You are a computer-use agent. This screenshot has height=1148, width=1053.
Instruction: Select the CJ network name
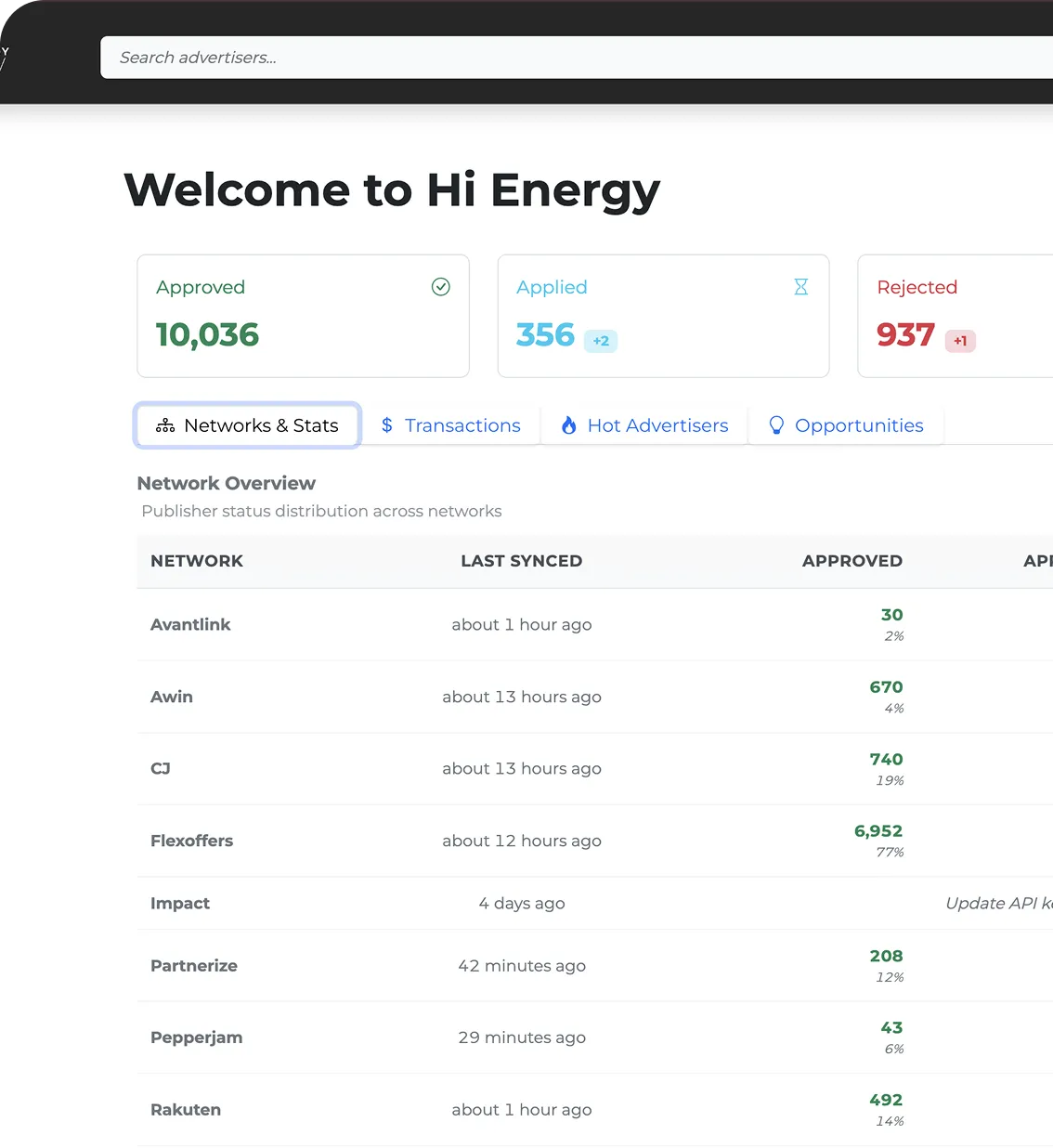161,768
